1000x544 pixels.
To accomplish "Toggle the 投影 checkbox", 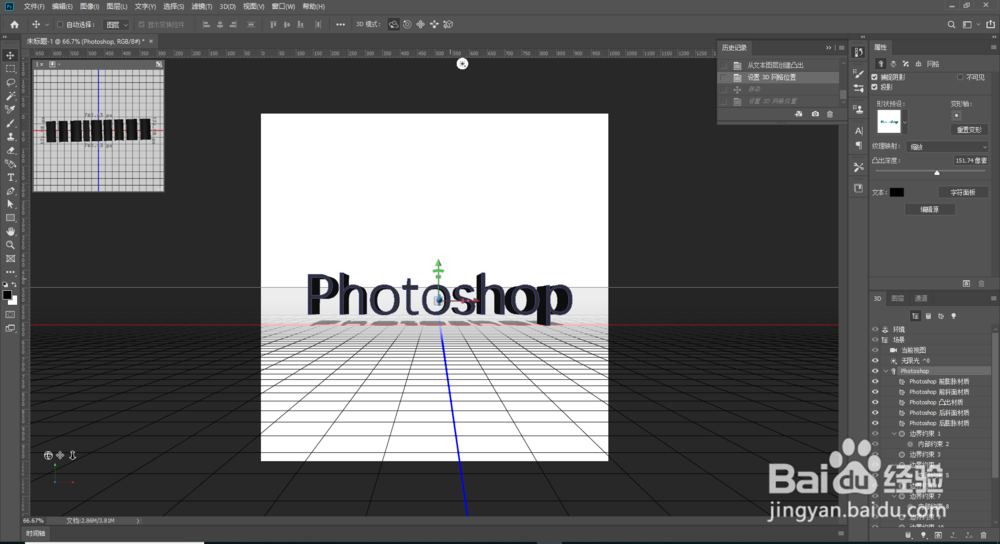I will [x=875, y=87].
